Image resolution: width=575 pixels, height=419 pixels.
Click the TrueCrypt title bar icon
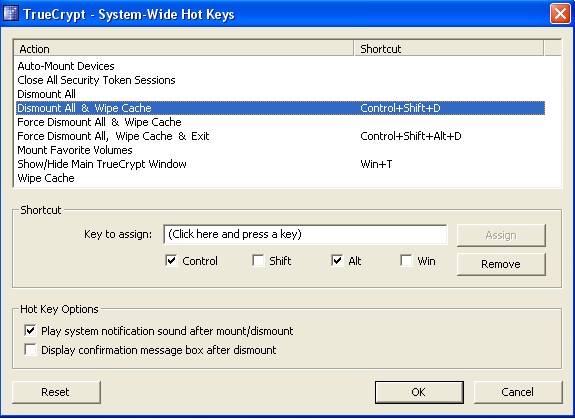(x=10, y=14)
